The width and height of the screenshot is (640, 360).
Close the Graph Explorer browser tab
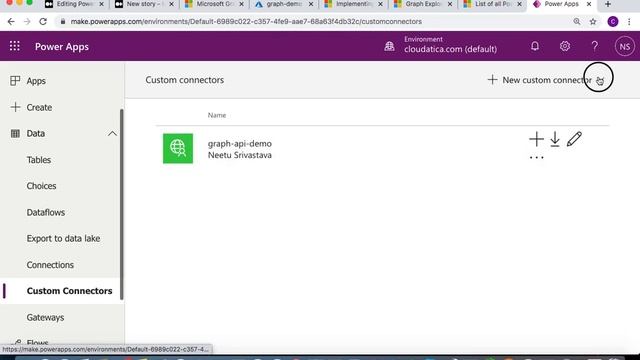point(450,4)
